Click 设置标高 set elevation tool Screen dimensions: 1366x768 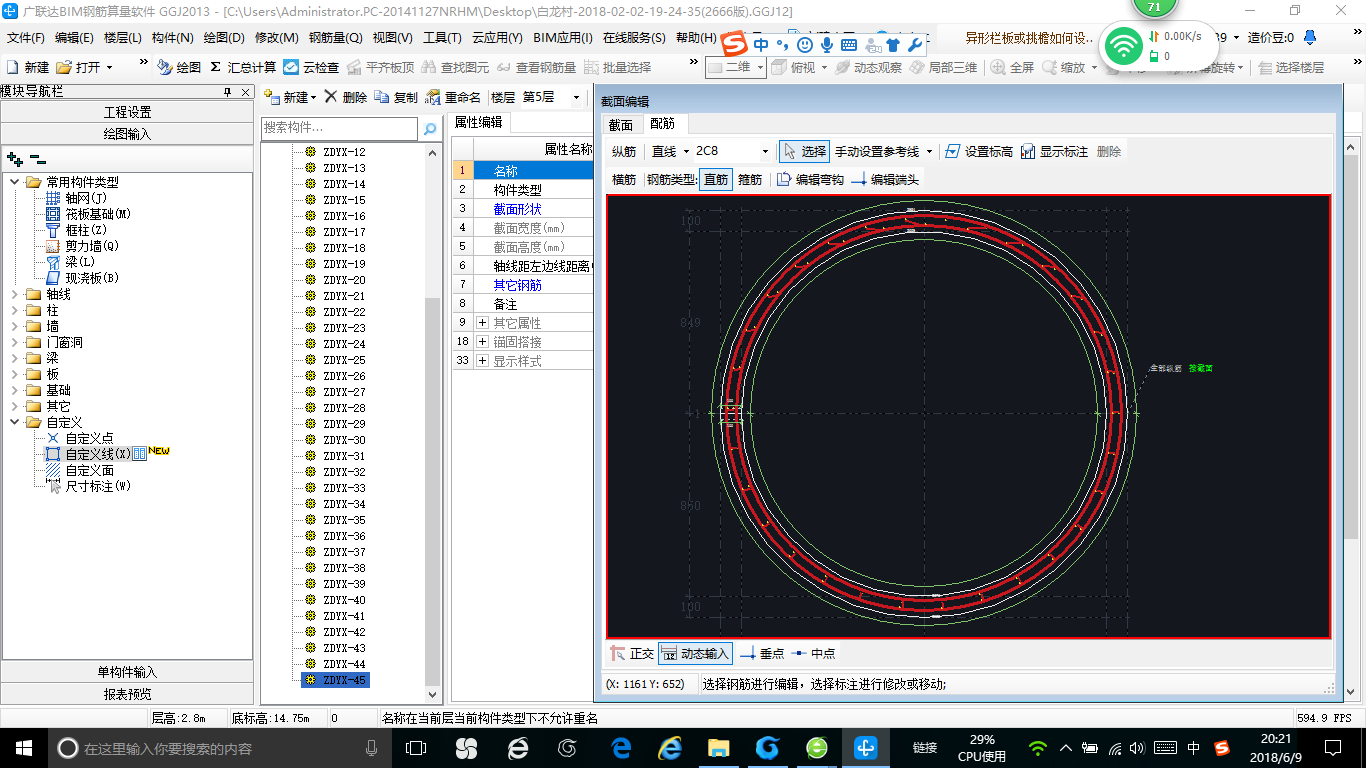click(x=979, y=151)
